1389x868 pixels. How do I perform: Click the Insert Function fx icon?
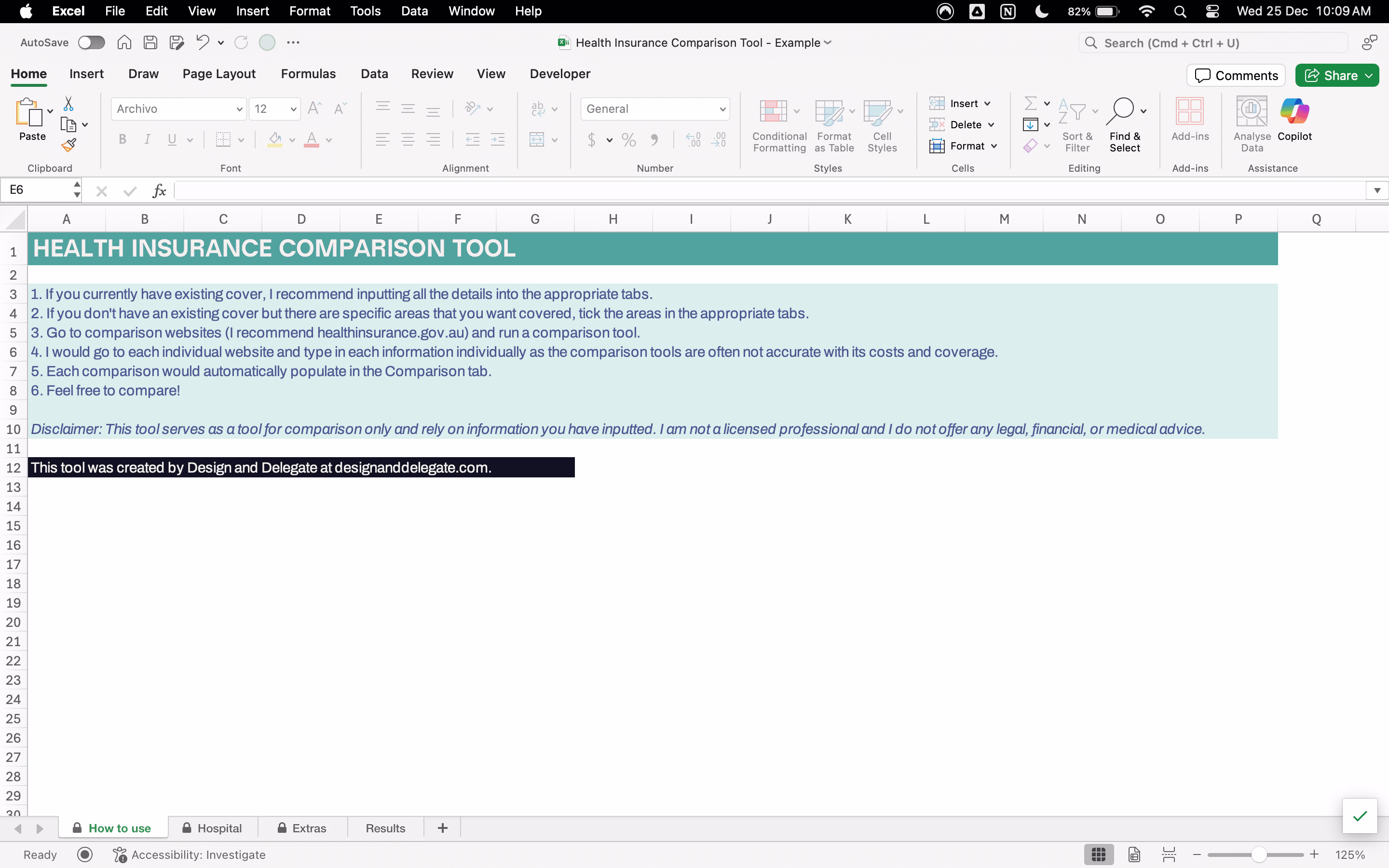pos(159,191)
